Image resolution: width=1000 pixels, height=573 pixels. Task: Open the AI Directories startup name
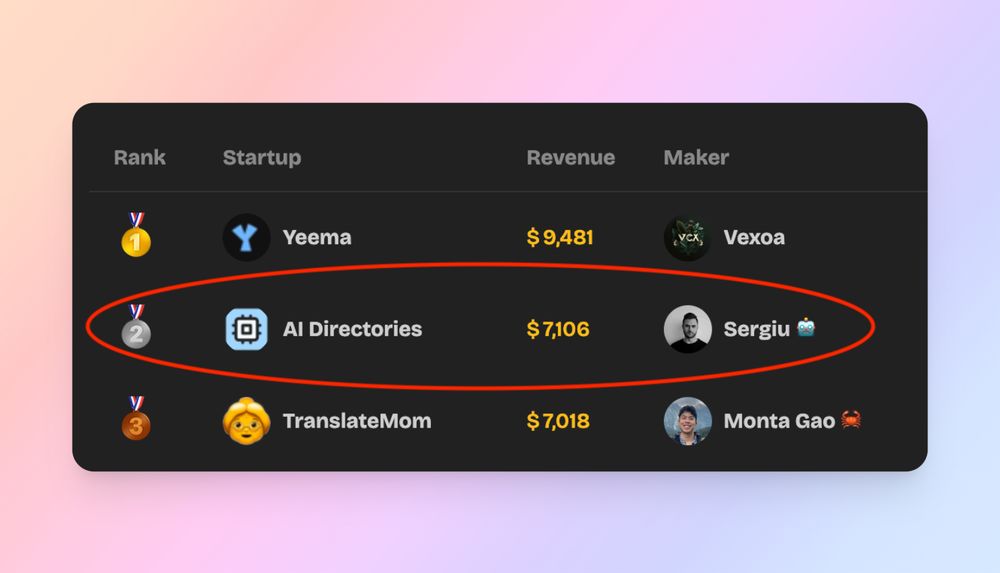point(352,329)
